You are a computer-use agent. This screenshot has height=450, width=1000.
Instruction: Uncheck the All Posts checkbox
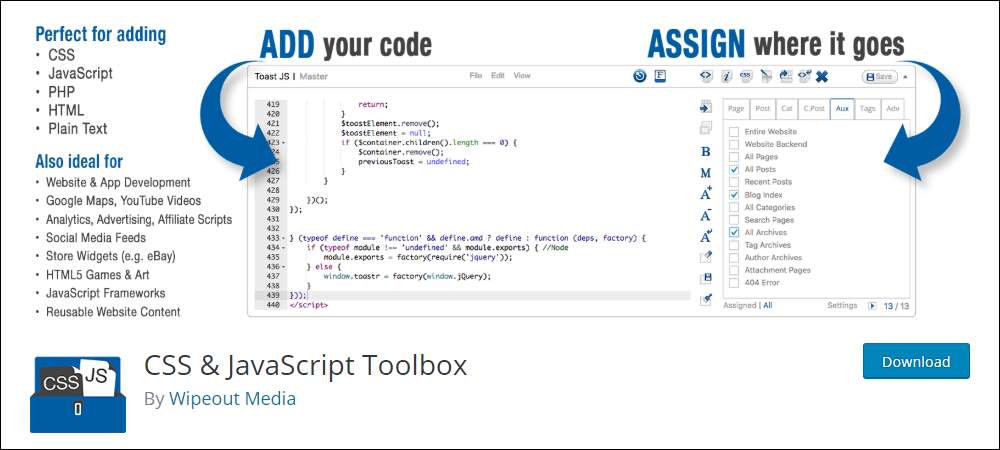(734, 170)
